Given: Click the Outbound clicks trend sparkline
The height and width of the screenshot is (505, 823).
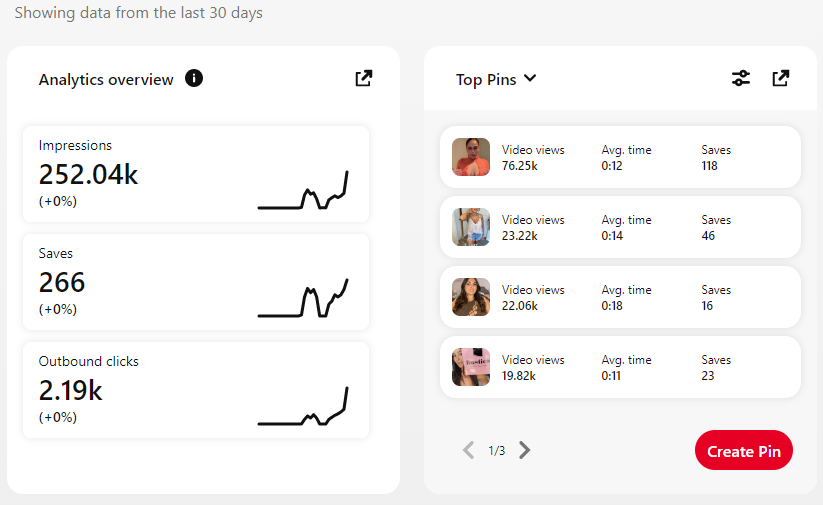Looking at the screenshot, I should [303, 408].
